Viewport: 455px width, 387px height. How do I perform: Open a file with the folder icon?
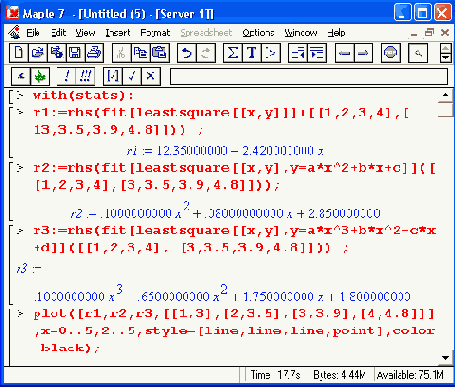(38, 53)
